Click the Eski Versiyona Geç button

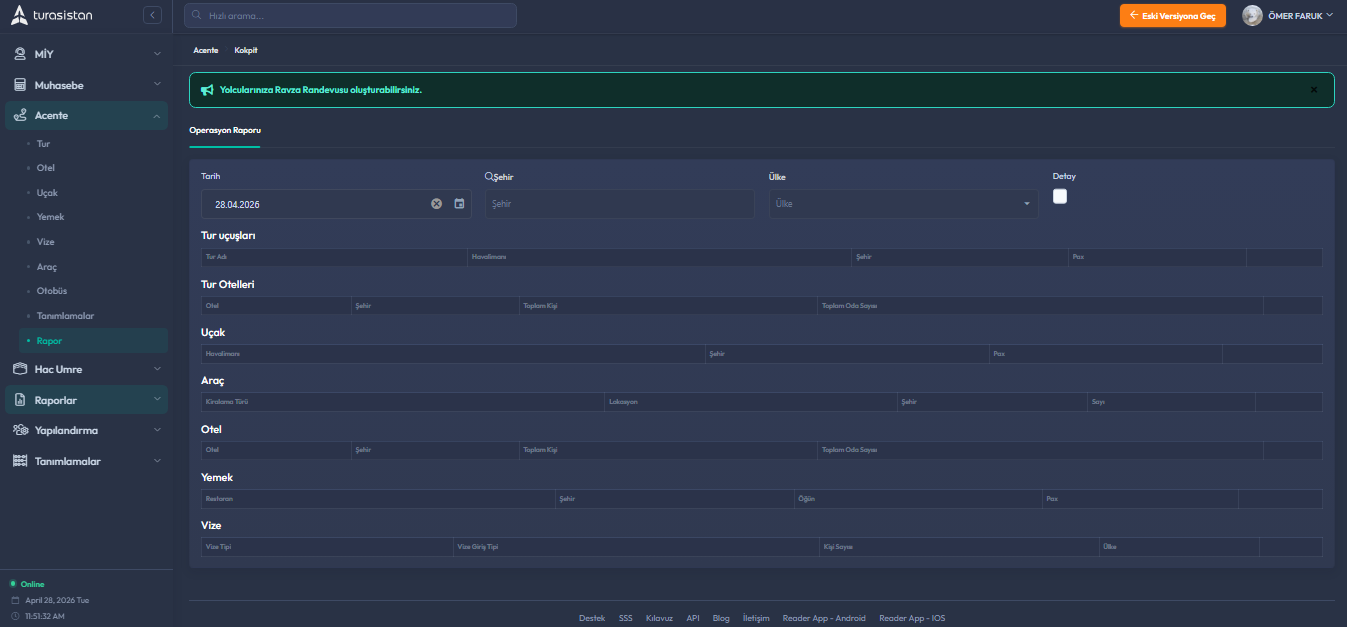coord(1172,16)
